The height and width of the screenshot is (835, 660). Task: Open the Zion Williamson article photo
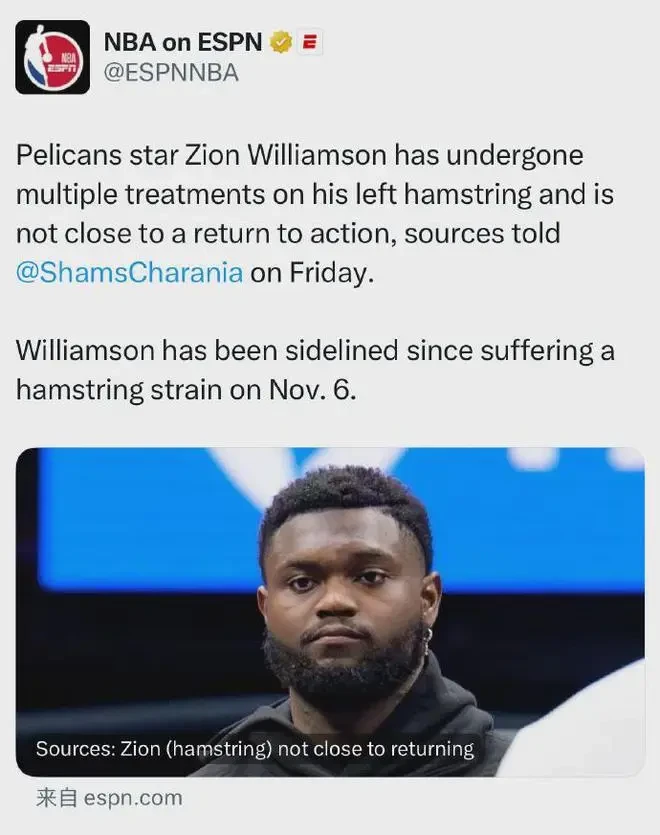(x=330, y=611)
